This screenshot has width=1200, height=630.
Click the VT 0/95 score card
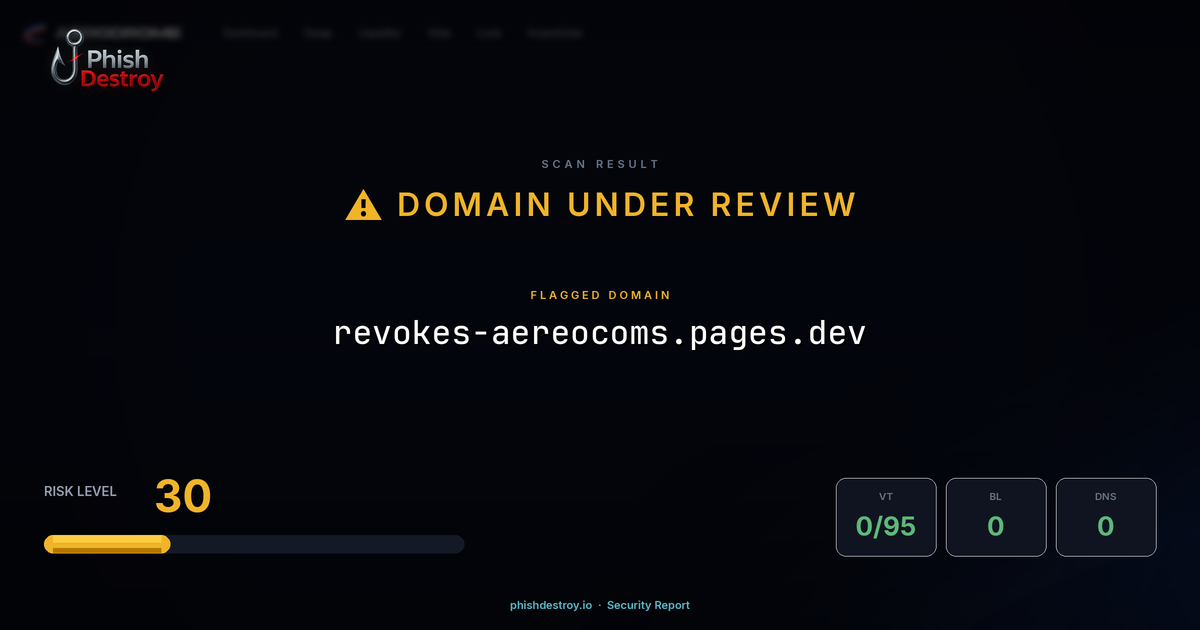[886, 517]
